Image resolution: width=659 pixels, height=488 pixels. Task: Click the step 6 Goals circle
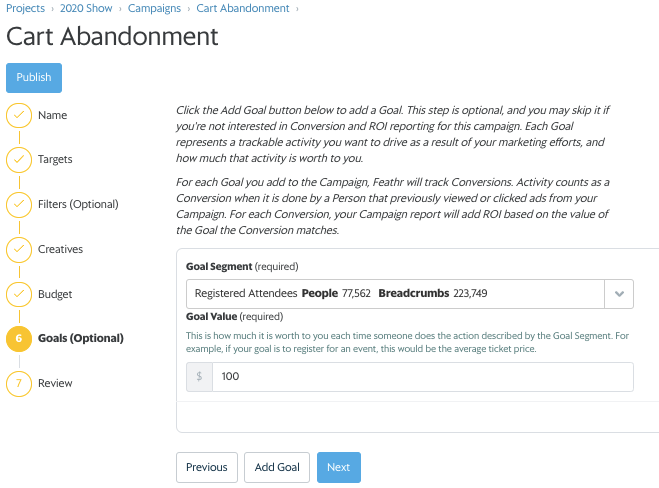coord(19,338)
